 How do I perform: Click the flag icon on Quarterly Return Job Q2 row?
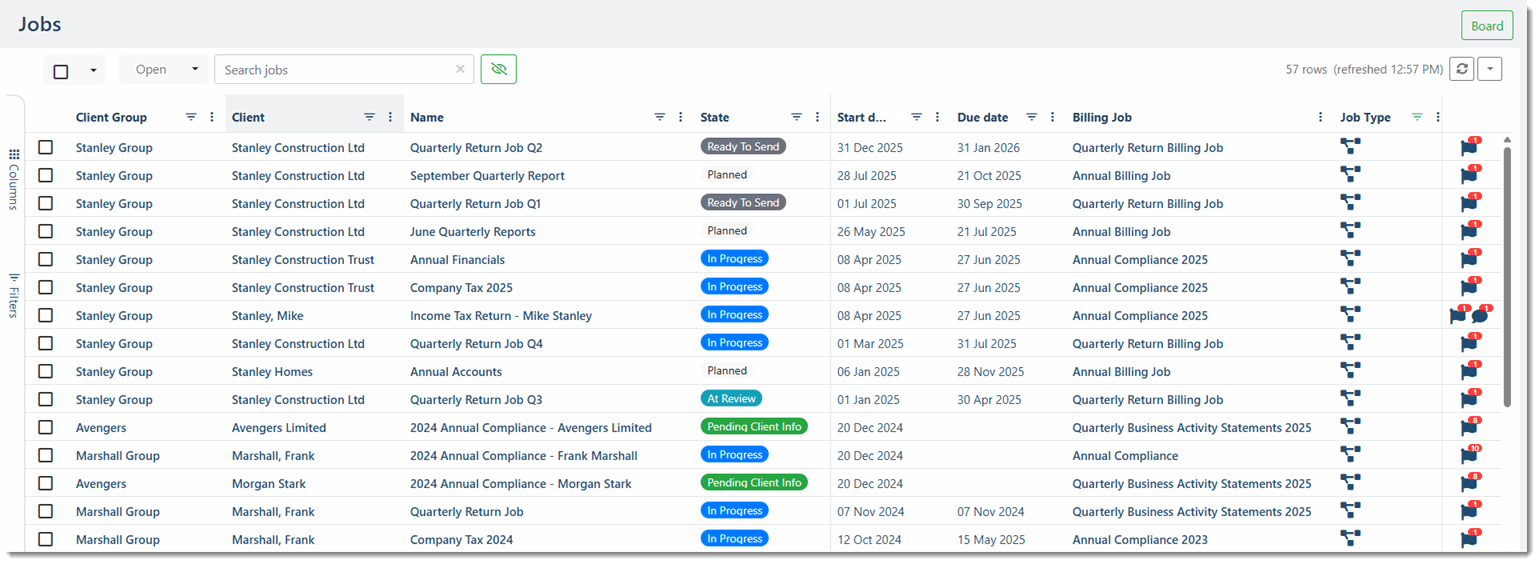coord(1469,148)
